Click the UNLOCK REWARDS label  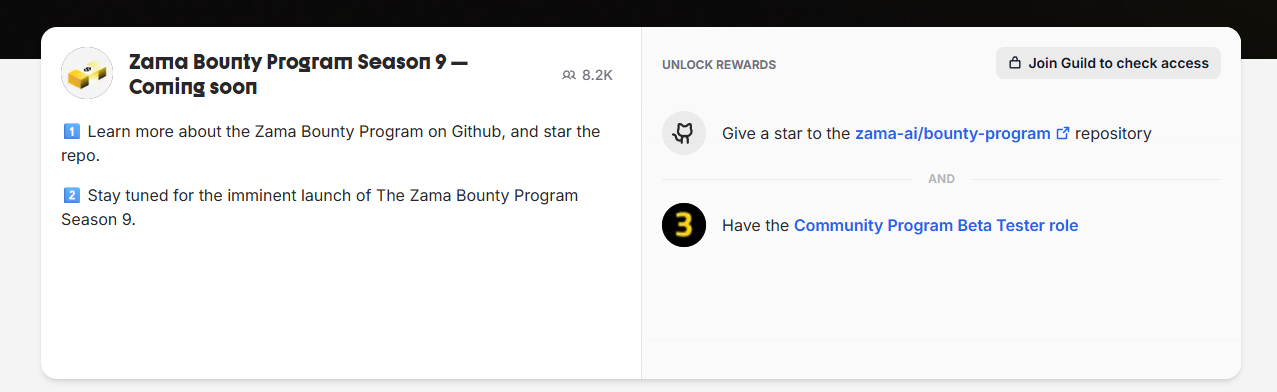719,65
